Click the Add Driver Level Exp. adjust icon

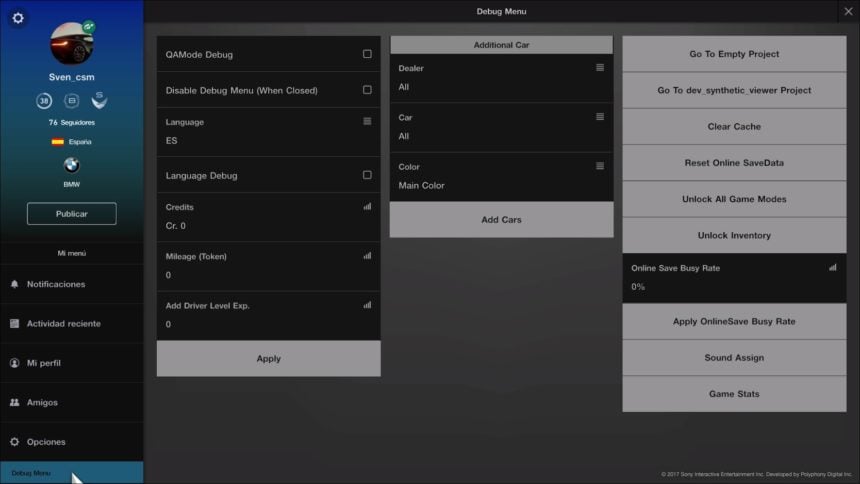coord(367,305)
